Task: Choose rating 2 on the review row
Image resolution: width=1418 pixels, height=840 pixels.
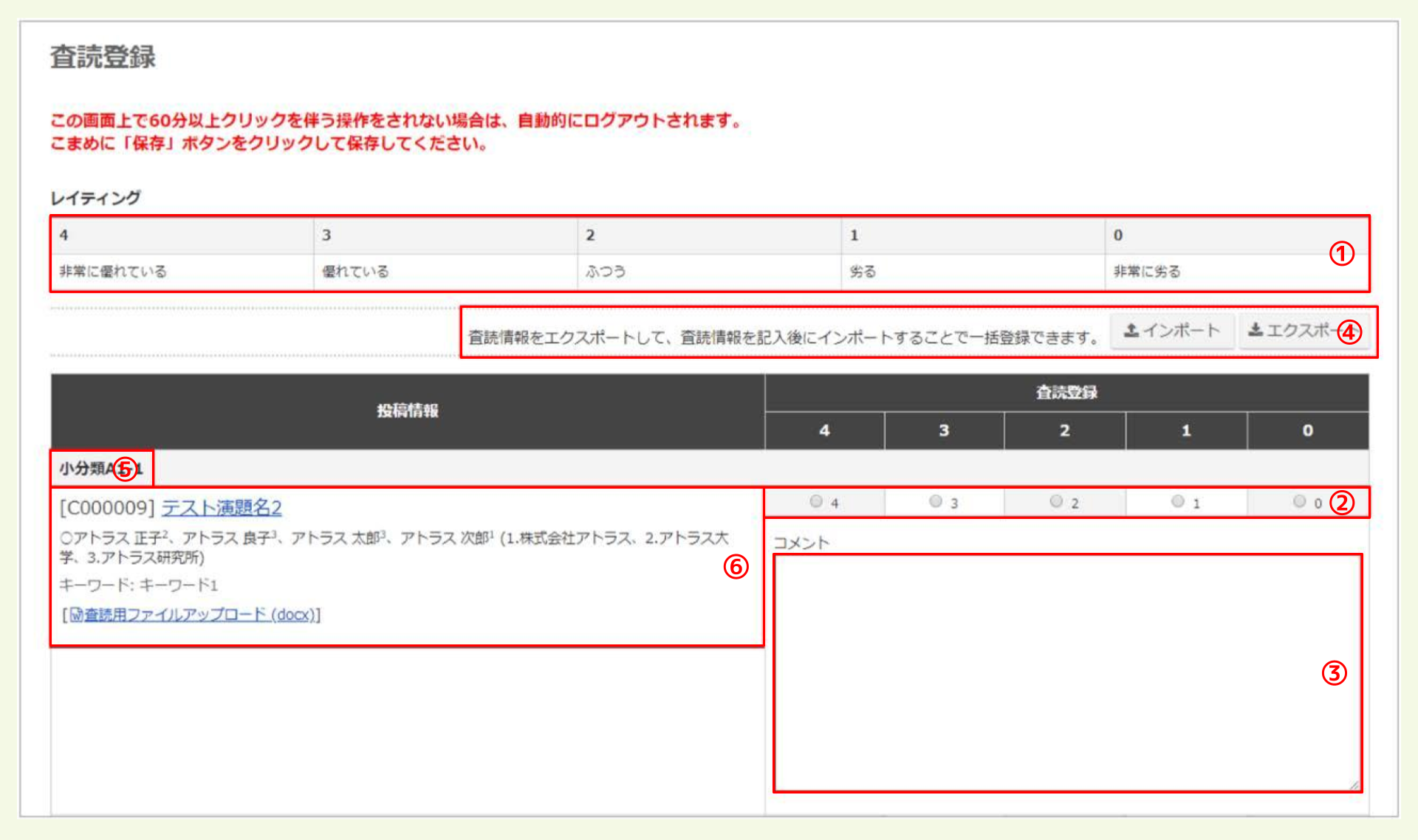Action: [1056, 501]
